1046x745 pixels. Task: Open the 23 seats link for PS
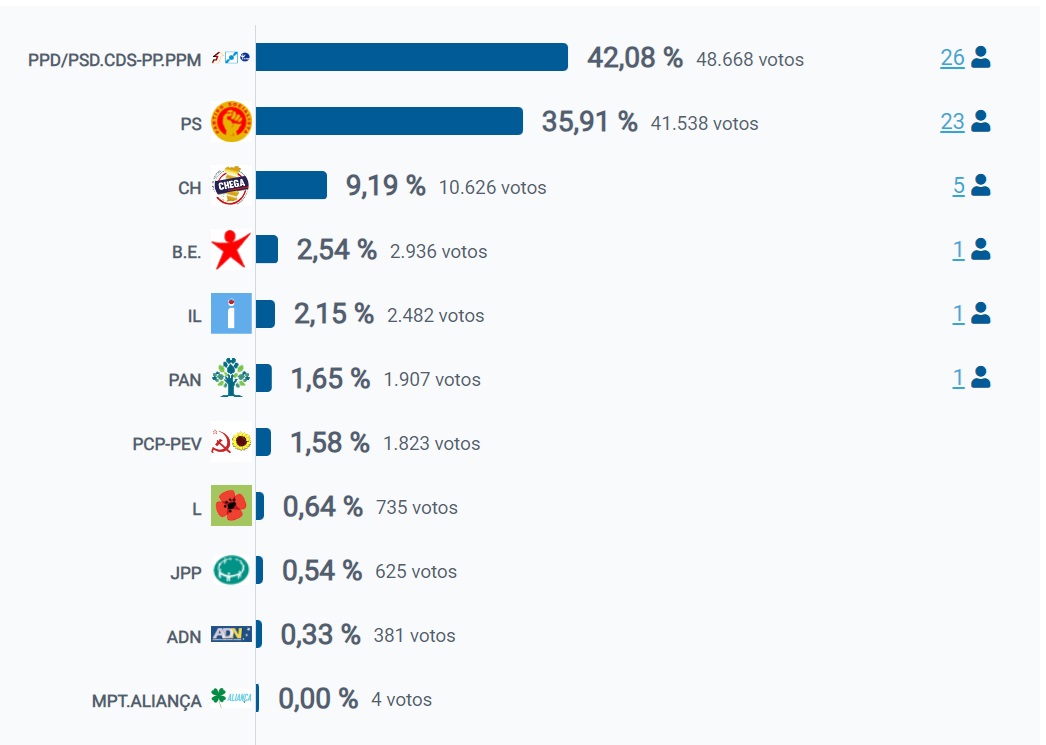tap(952, 121)
